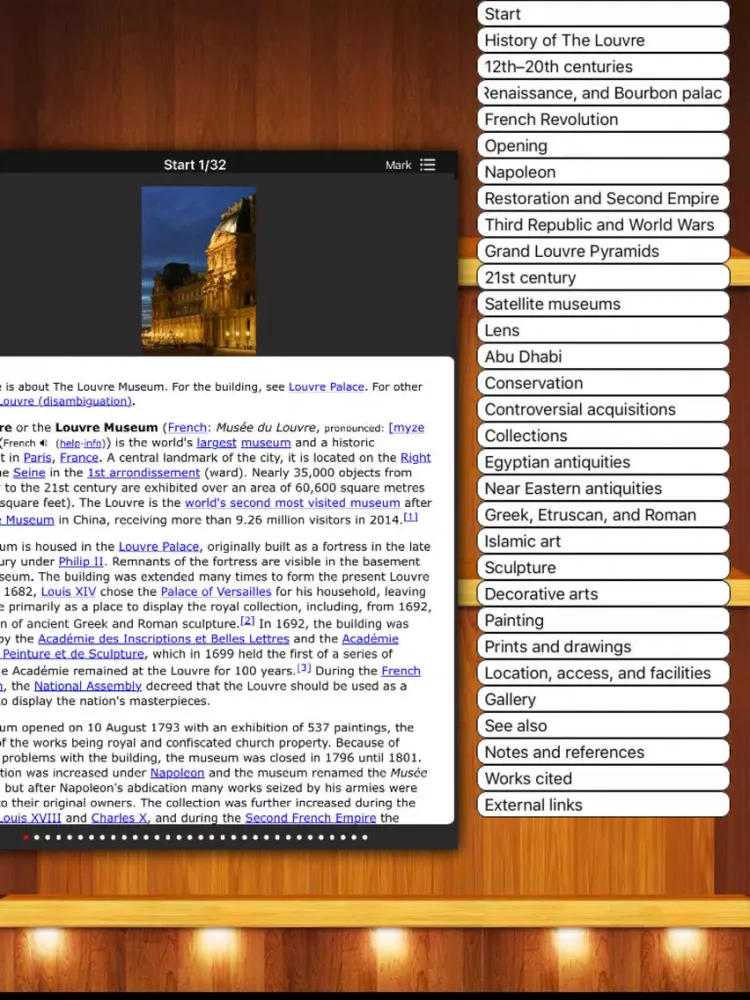Open the Louis XIV link
750x1000 pixels.
(x=68, y=591)
